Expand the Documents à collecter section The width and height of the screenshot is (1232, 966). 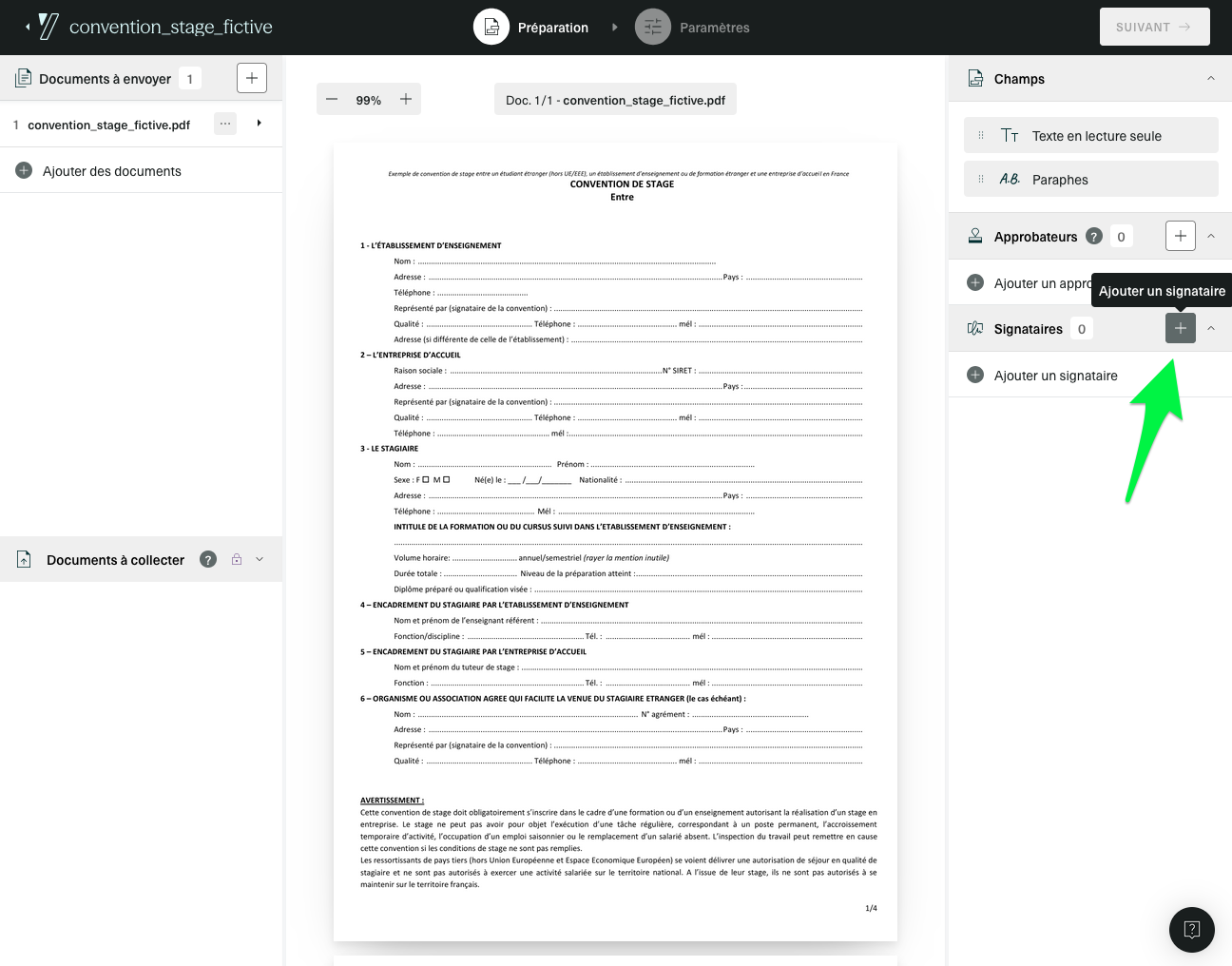(258, 559)
